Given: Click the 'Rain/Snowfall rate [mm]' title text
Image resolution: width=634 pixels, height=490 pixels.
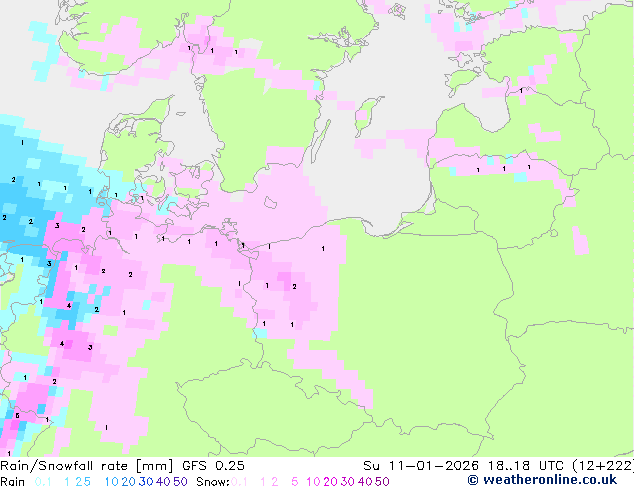Looking at the screenshot, I should point(87,466).
